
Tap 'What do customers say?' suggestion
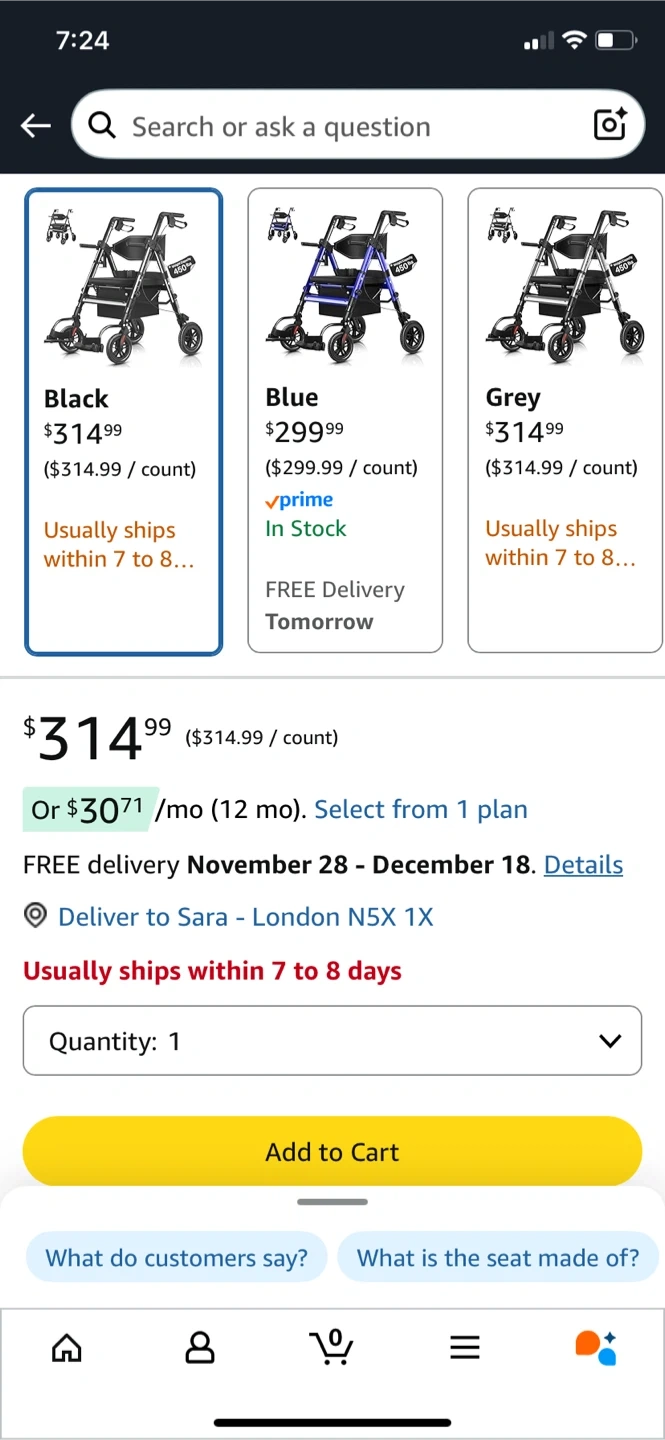point(177,1257)
